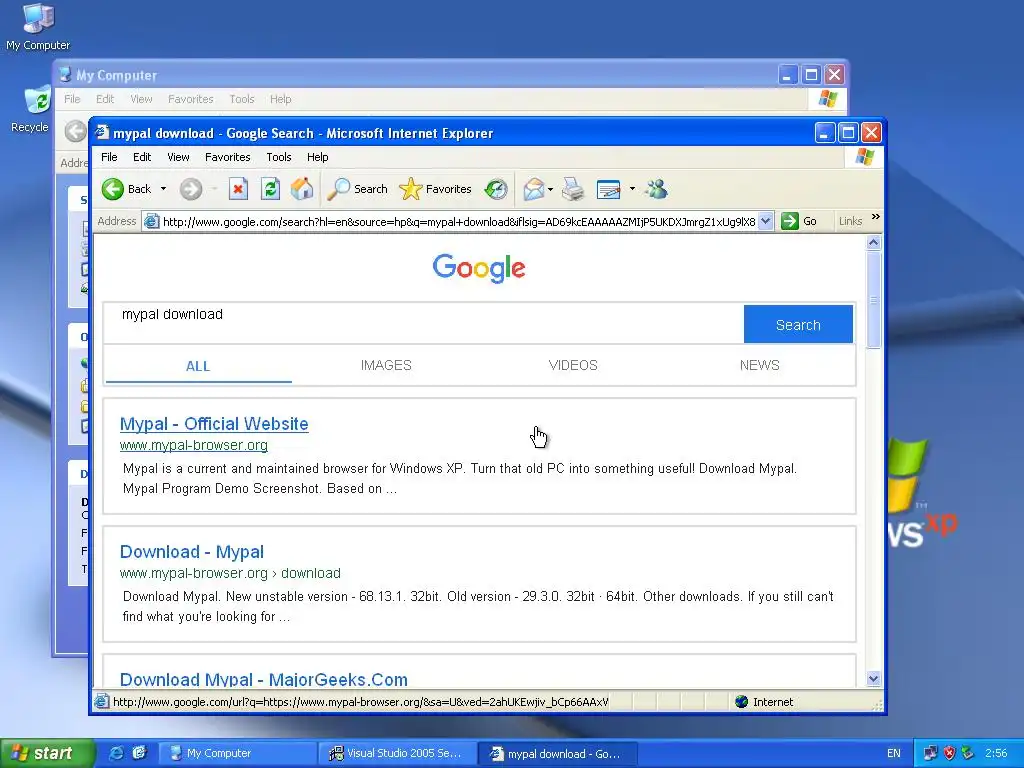1024x768 pixels.
Task: Open the Edit menu in Internet Explorer
Action: click(142, 157)
